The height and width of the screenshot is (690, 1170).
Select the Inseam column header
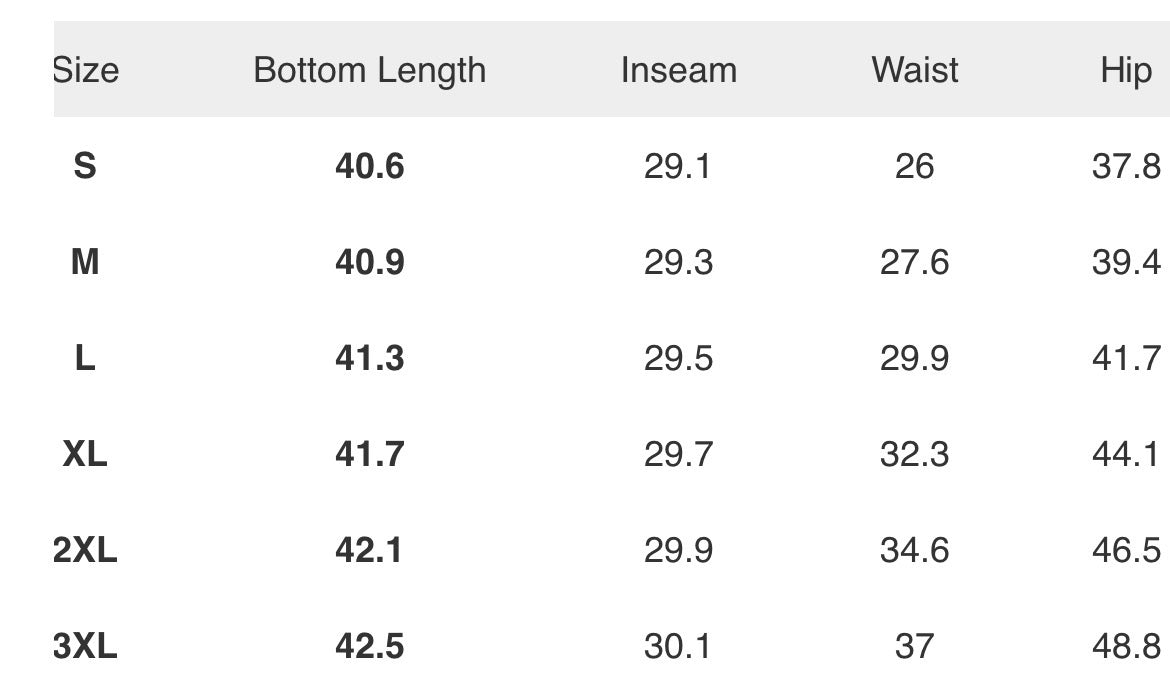pos(678,70)
